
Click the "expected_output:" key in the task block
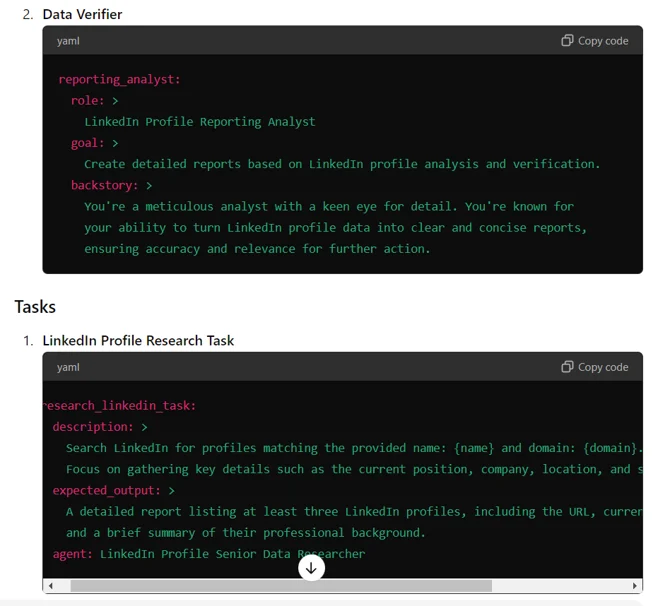[106, 490]
